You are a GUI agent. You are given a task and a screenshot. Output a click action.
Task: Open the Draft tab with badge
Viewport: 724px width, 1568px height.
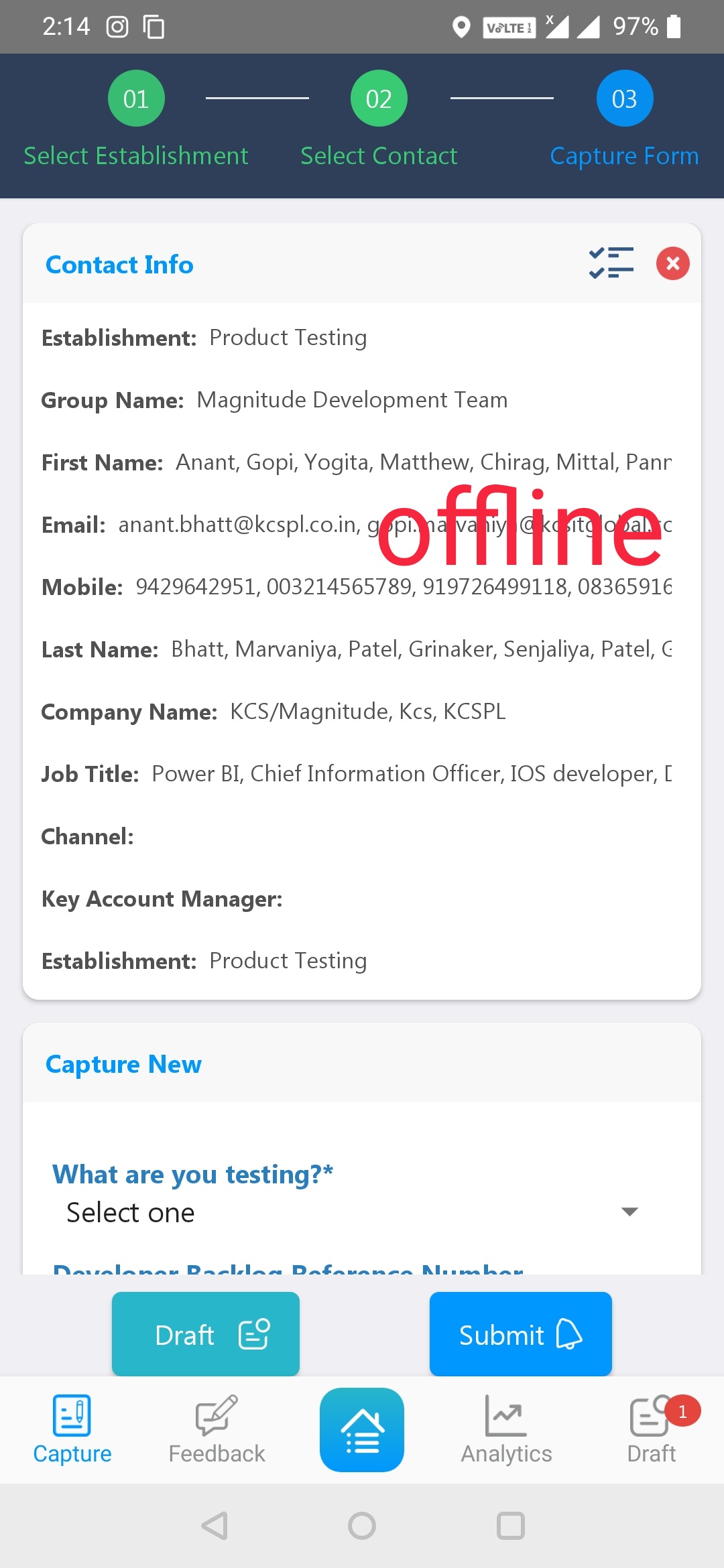pos(652,1429)
